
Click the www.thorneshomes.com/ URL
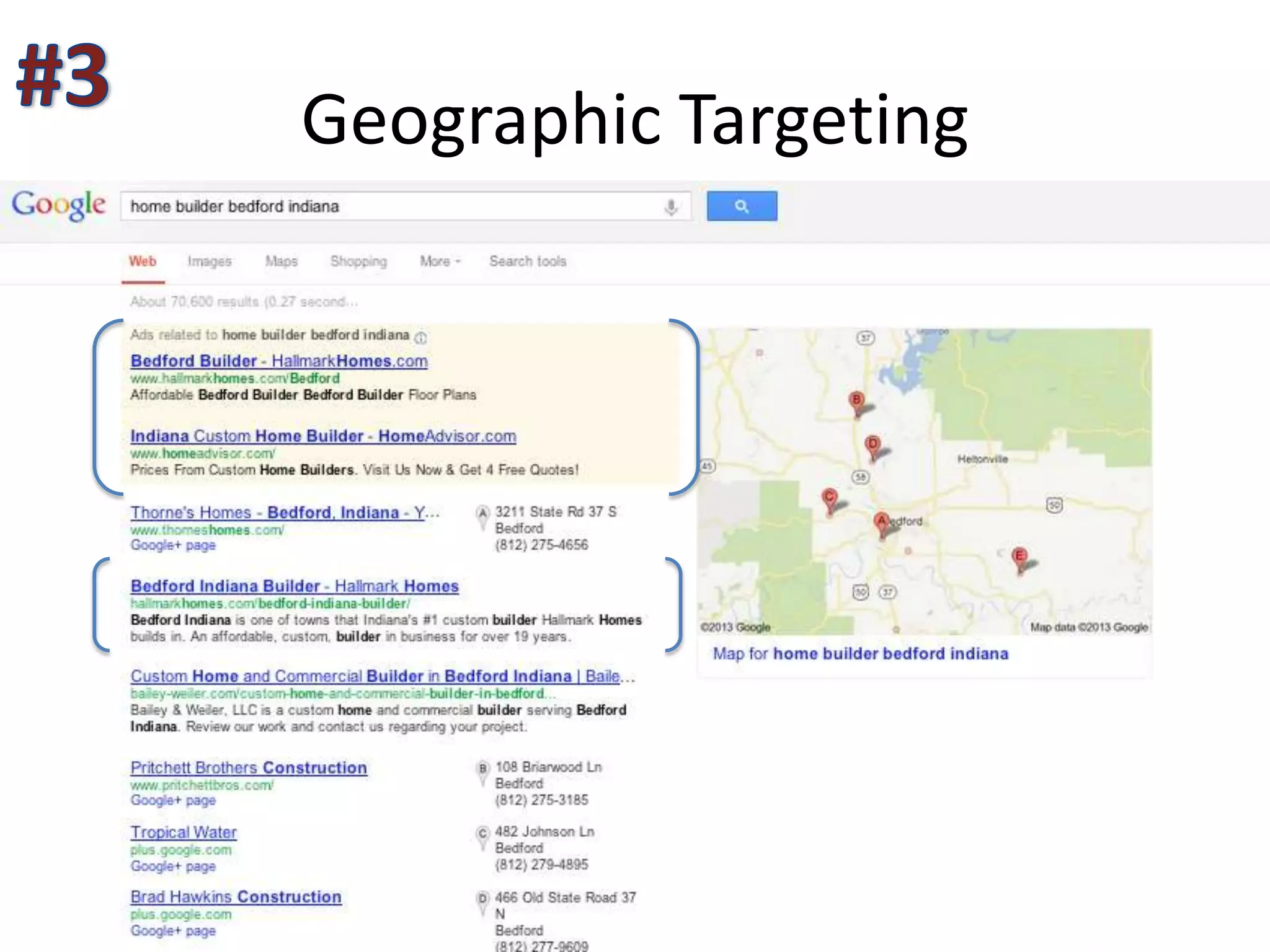[x=207, y=530]
